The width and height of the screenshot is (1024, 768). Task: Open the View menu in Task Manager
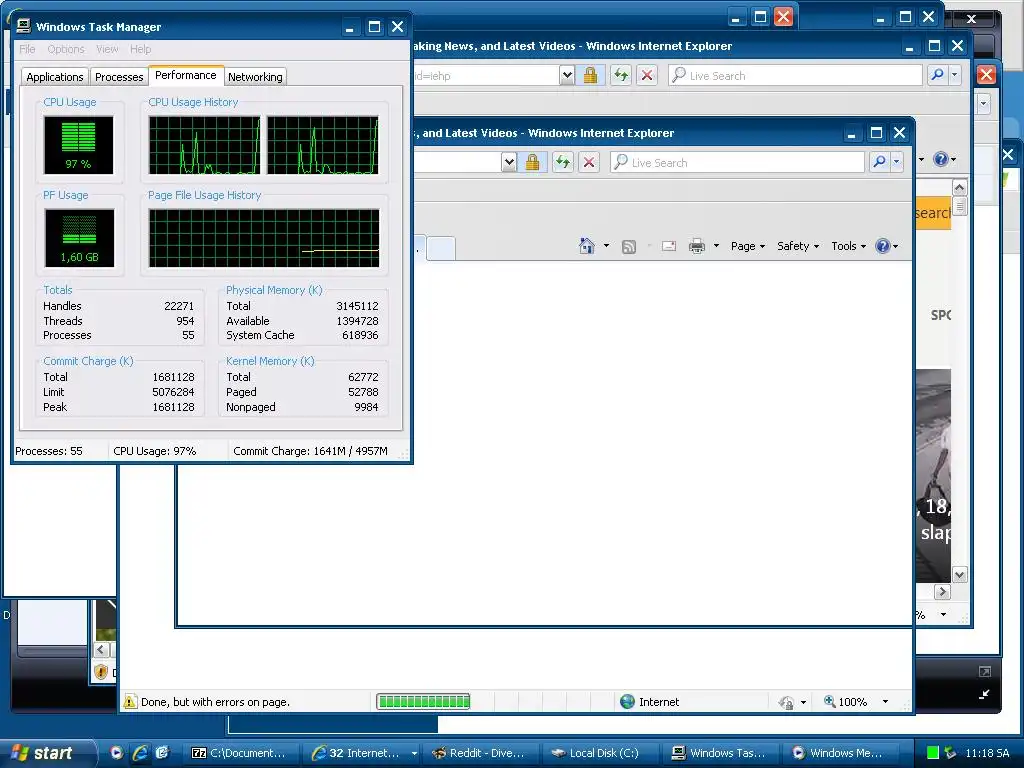coord(107,49)
